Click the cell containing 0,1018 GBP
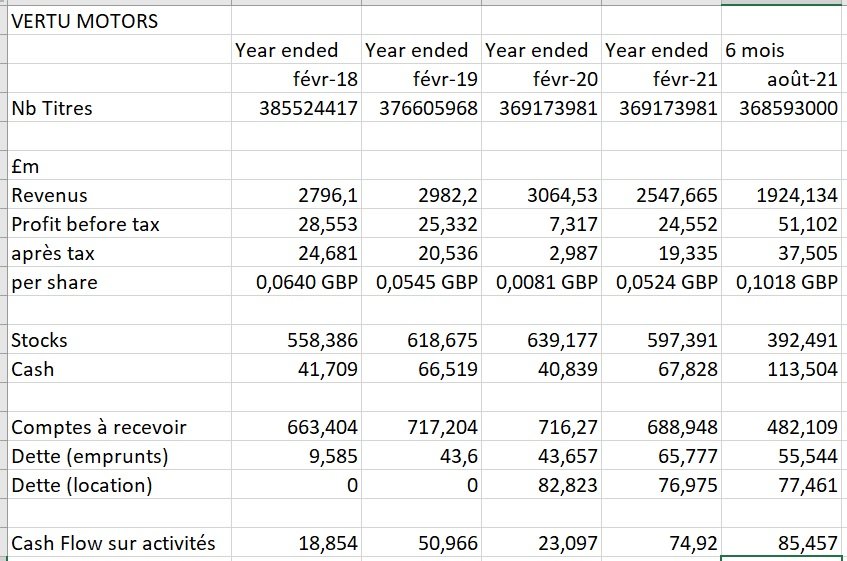 click(786, 282)
